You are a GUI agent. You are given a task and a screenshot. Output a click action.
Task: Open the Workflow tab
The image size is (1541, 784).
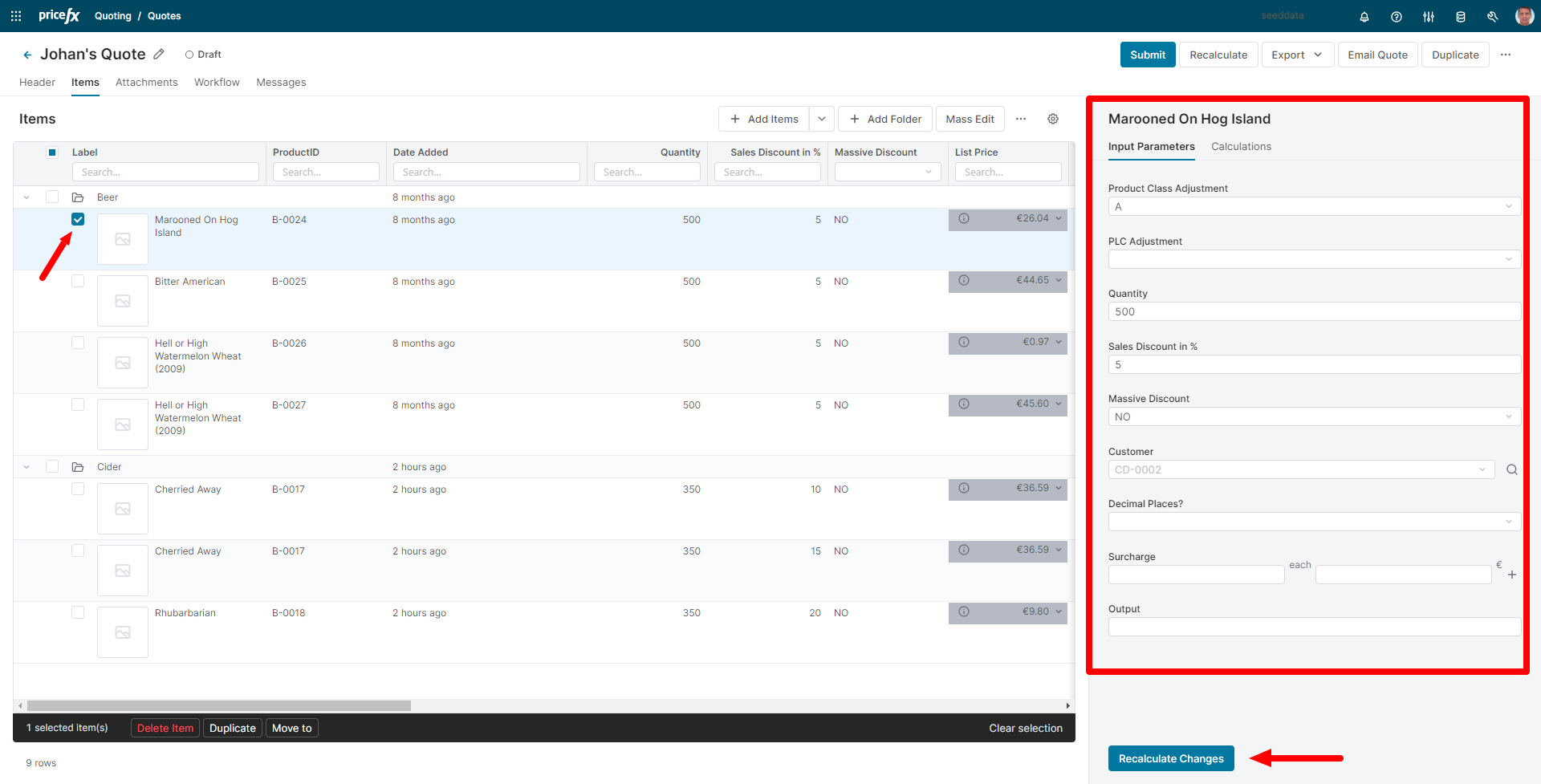pos(217,82)
